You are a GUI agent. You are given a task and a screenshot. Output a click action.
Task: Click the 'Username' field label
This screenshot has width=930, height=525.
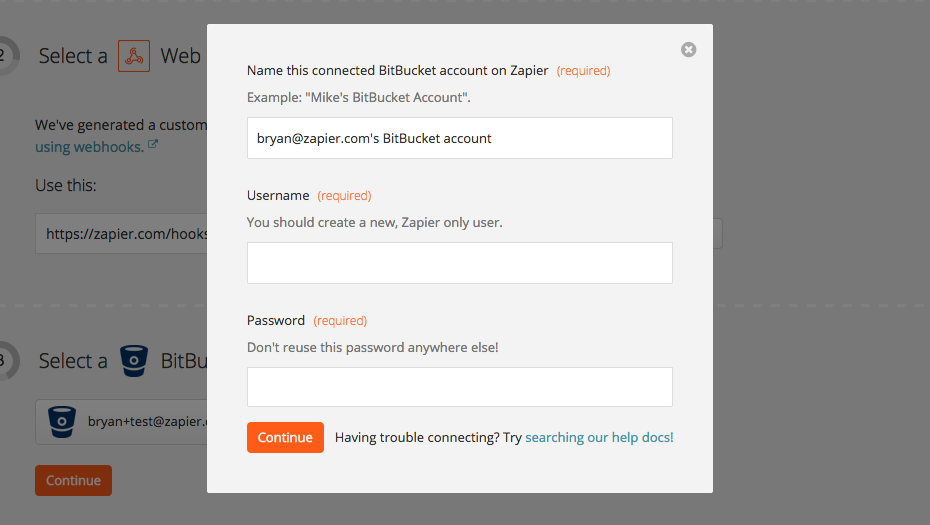click(x=278, y=195)
